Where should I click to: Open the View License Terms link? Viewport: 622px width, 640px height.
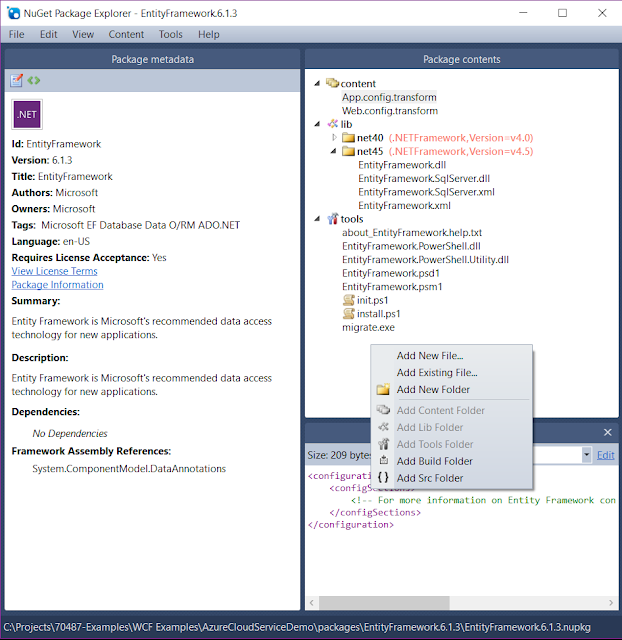click(x=54, y=271)
